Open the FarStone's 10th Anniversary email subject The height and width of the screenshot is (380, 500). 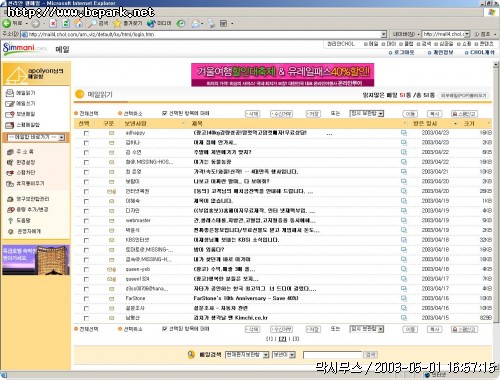tap(246, 298)
